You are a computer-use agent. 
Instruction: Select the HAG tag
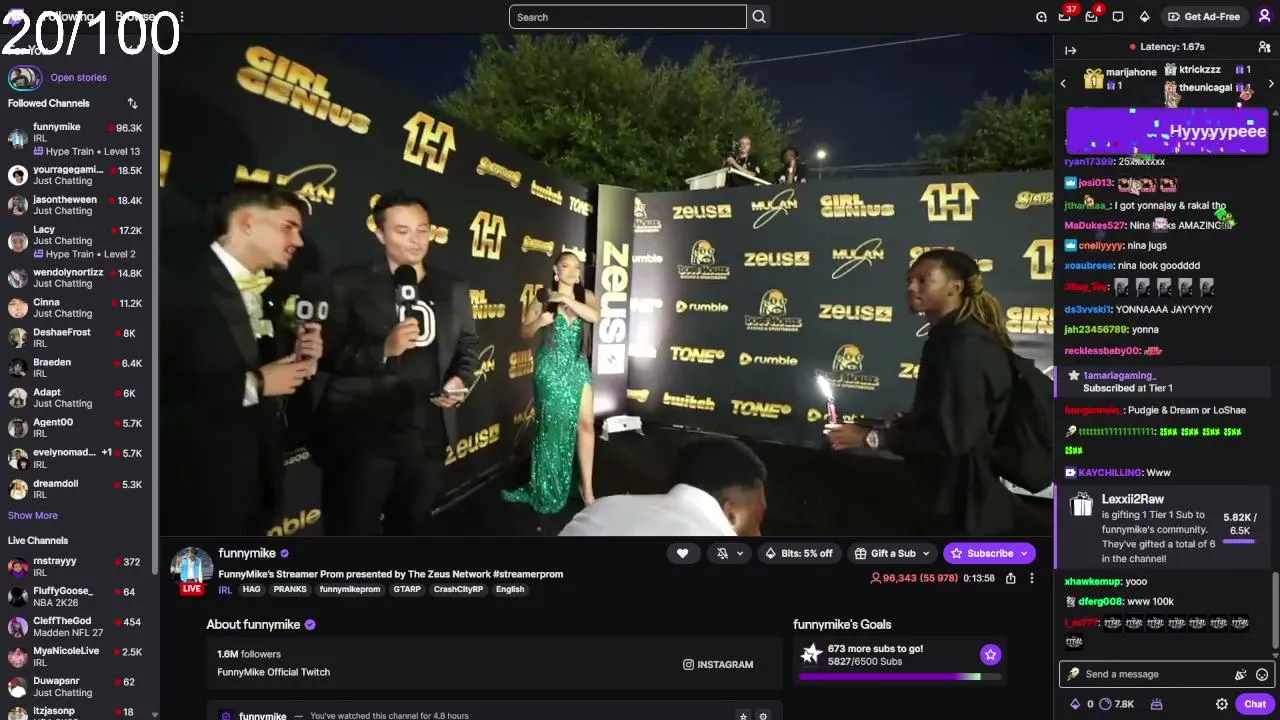251,589
